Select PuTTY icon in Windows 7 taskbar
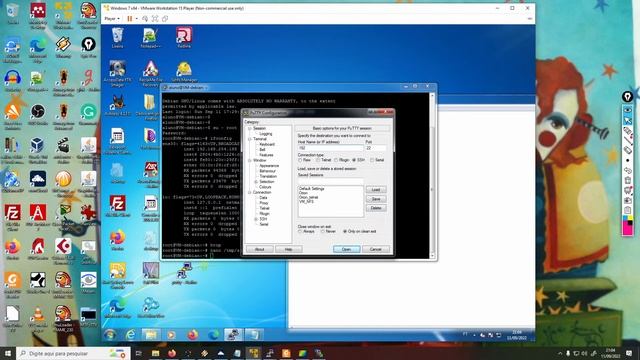Screen dimensions: 640x360 tap(233, 335)
